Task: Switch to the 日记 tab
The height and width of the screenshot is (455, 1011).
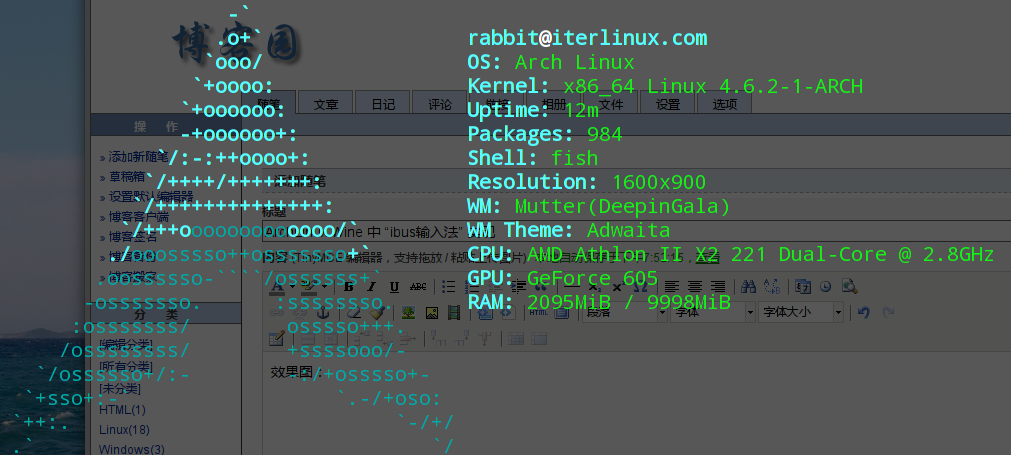Action: click(383, 103)
